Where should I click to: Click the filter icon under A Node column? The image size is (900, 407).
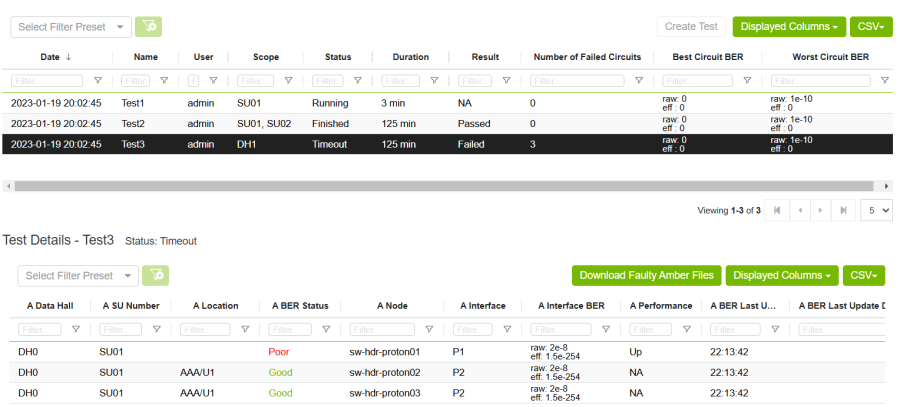[x=428, y=329]
